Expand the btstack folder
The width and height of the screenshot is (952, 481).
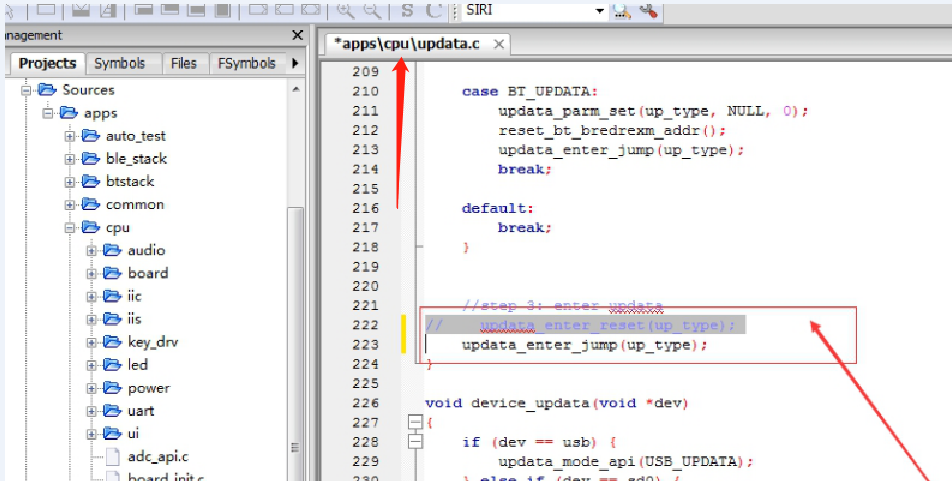69,182
